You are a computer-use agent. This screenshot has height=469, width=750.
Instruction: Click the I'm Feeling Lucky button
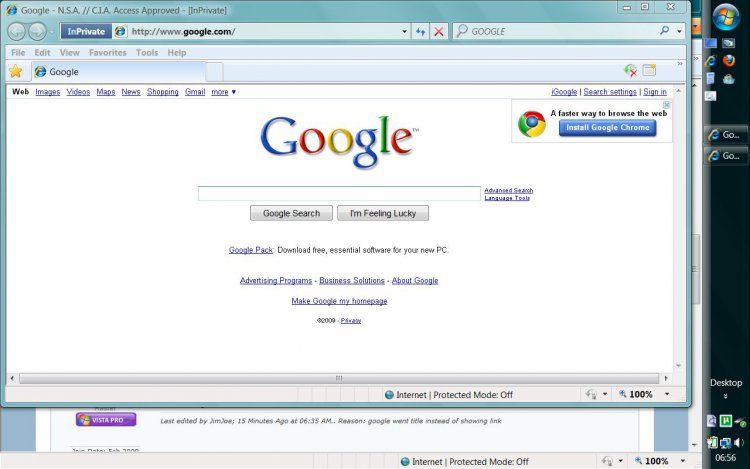click(x=383, y=213)
